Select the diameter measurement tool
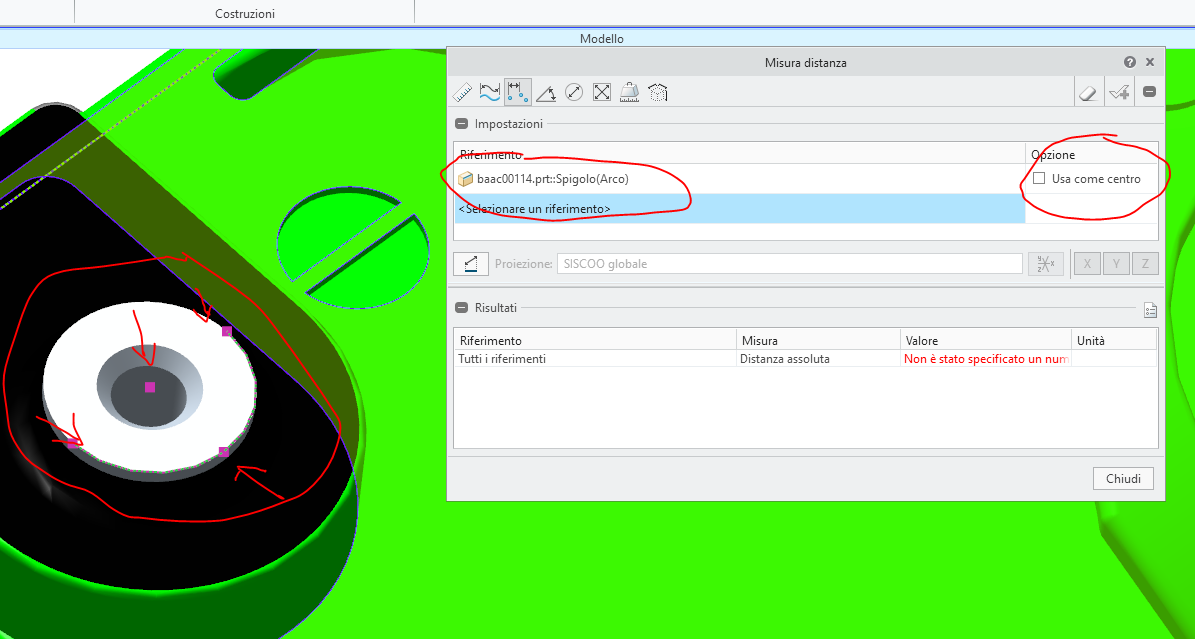1195x639 pixels. point(574,91)
